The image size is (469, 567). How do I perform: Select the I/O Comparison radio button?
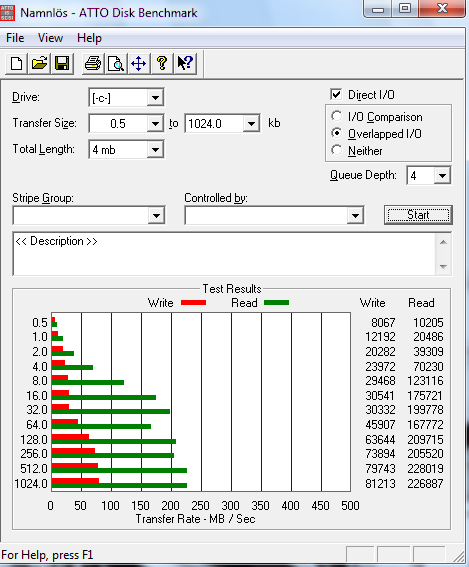(336, 116)
